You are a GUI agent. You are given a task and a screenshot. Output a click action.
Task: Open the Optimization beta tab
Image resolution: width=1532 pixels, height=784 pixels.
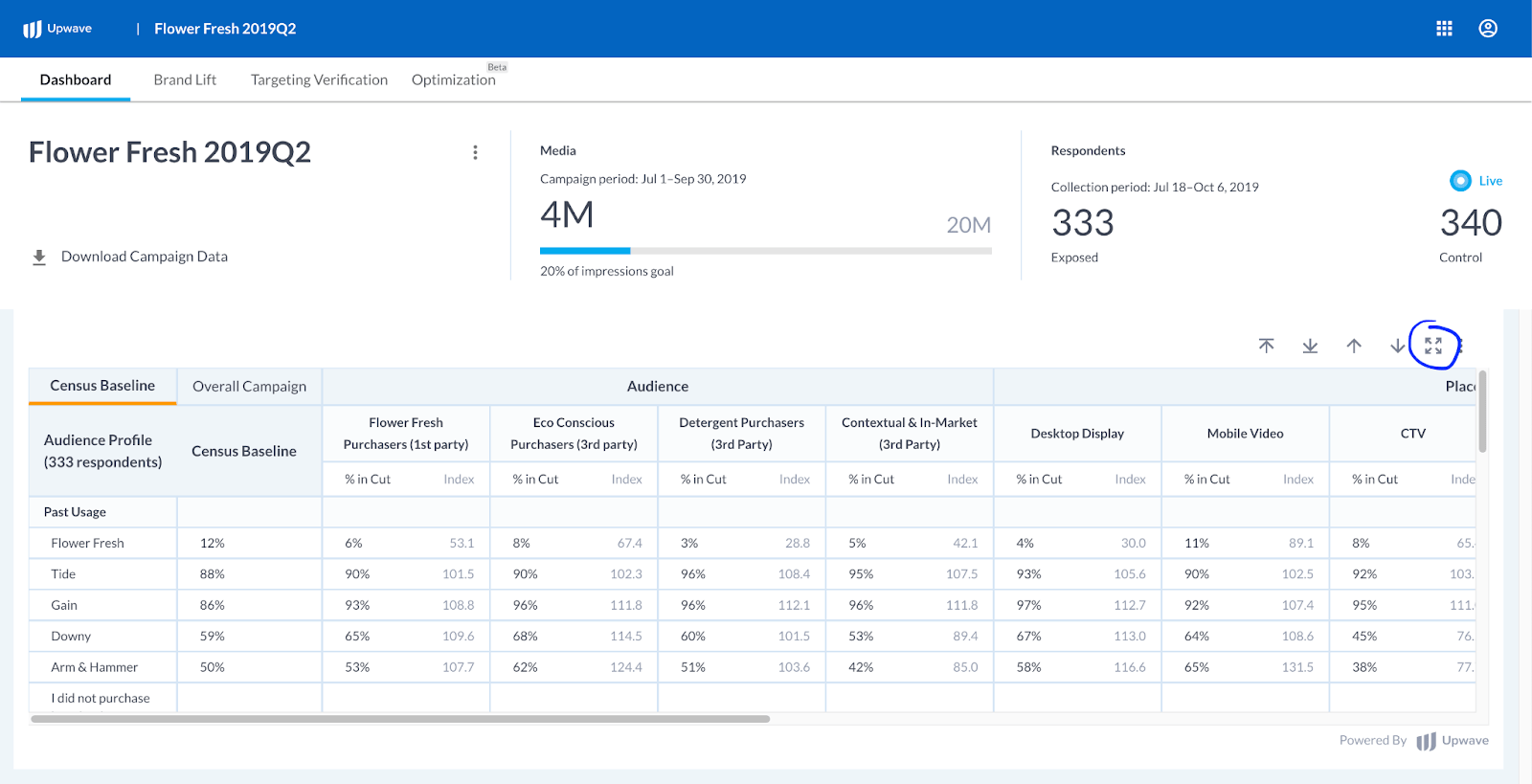point(454,79)
